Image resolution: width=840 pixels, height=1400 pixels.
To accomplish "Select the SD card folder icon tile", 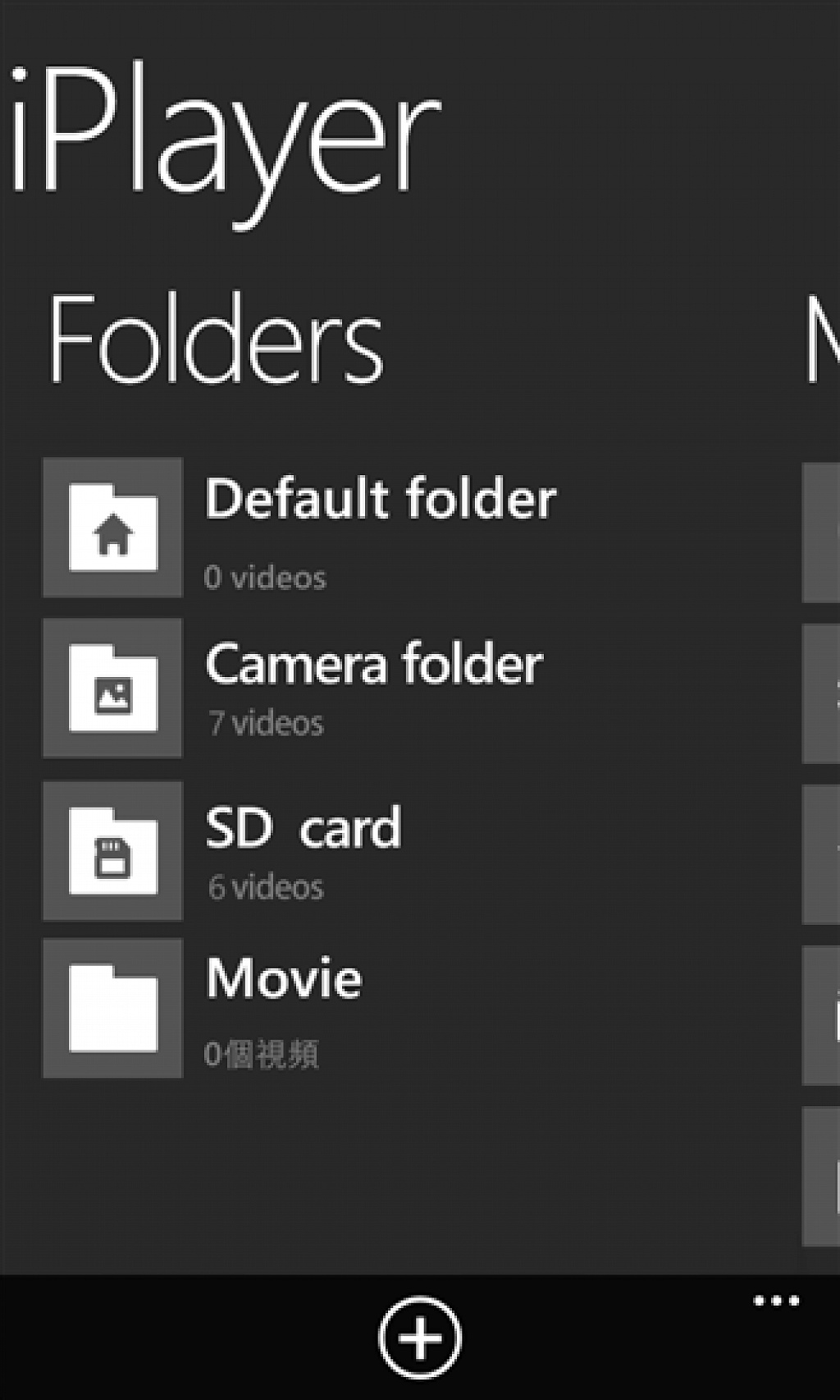I will coord(112,850).
